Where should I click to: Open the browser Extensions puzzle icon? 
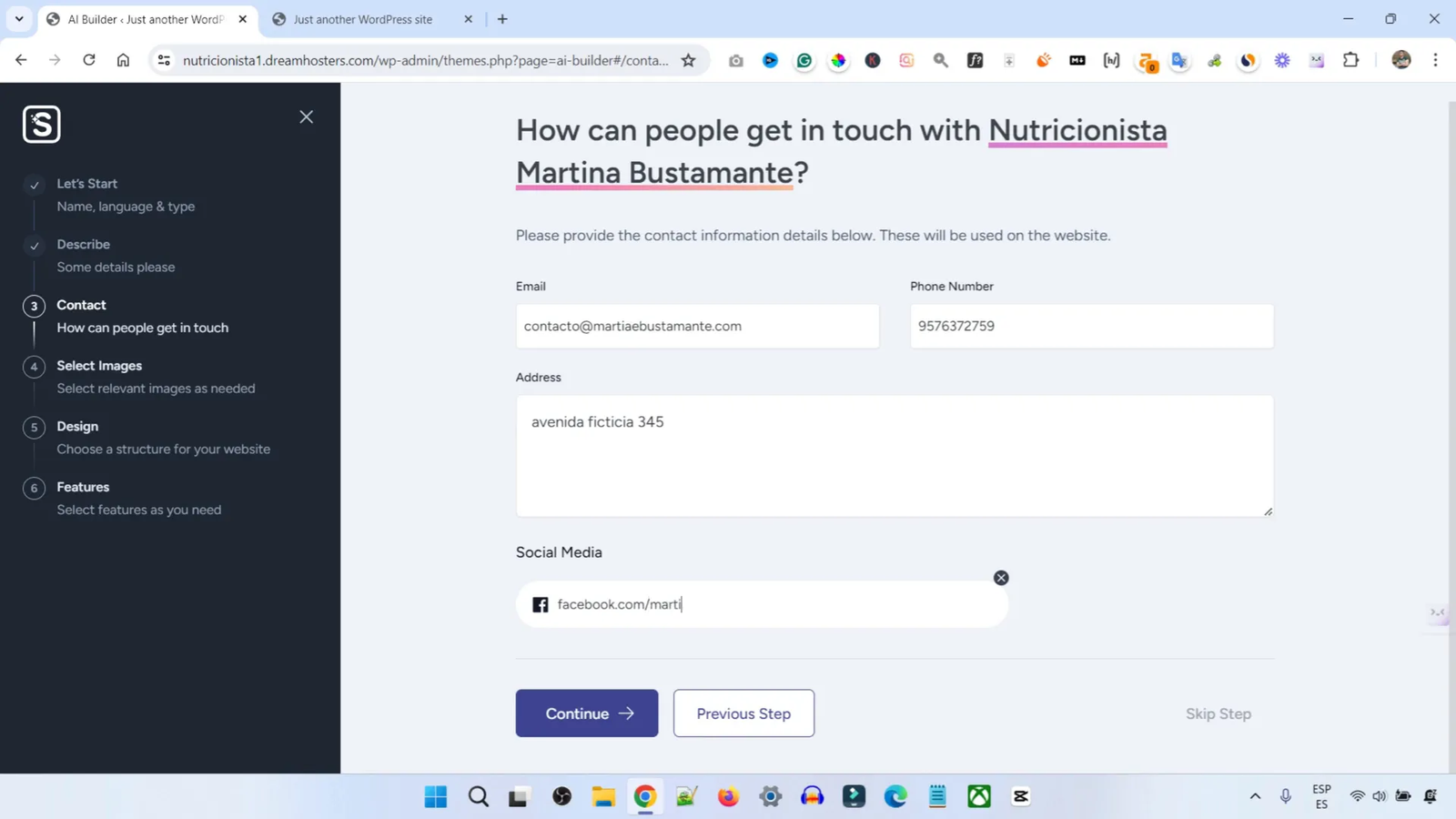(x=1351, y=61)
